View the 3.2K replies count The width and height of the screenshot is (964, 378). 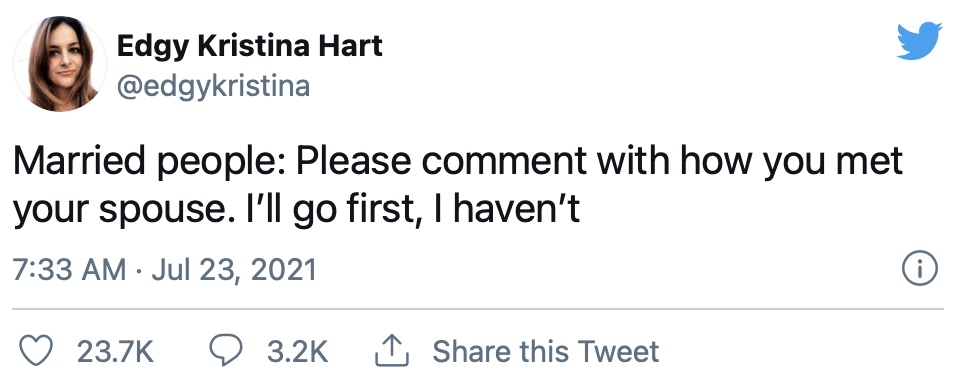298,352
